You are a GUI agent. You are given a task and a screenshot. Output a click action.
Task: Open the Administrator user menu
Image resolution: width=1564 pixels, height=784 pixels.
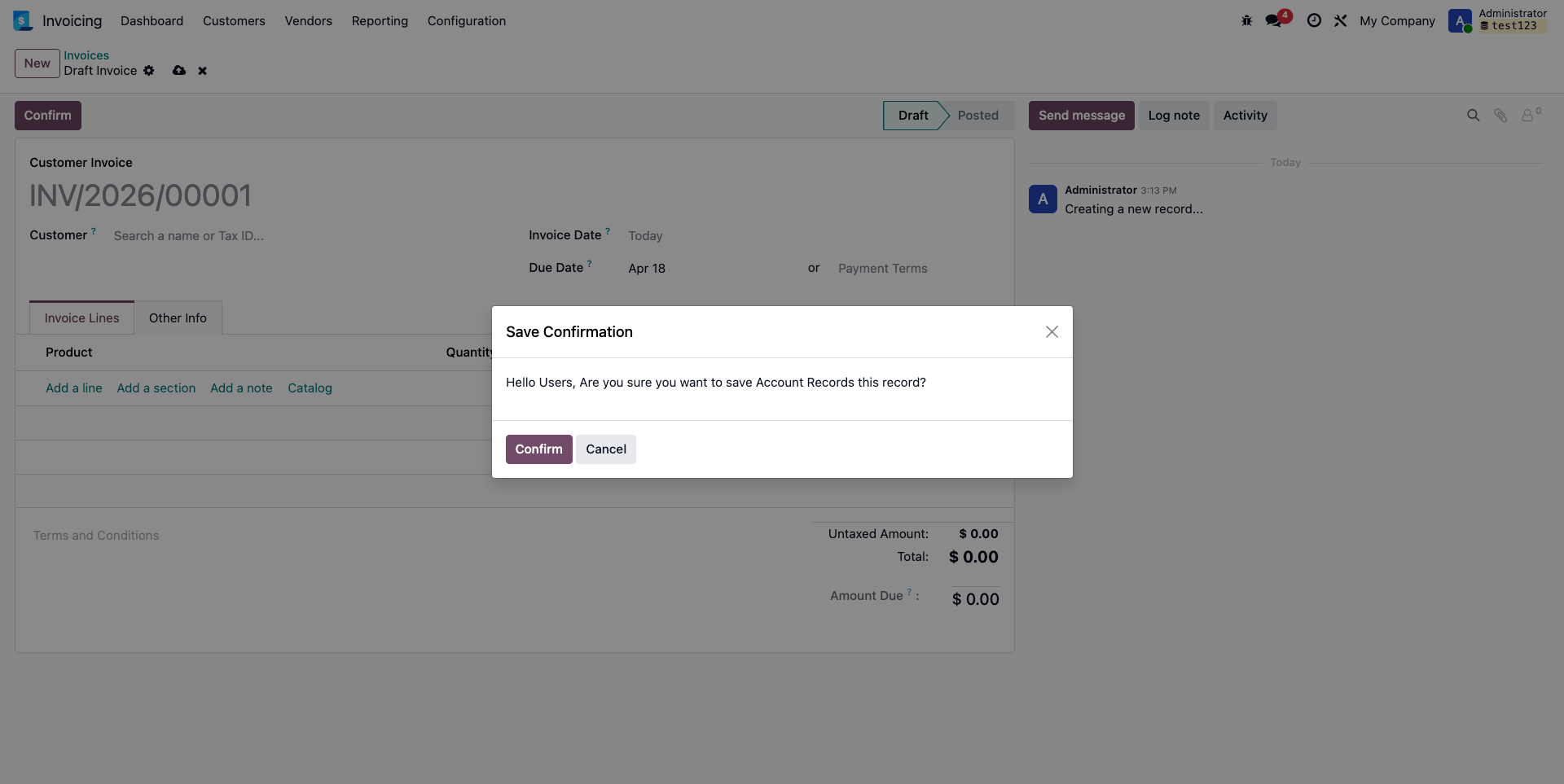click(1497, 20)
